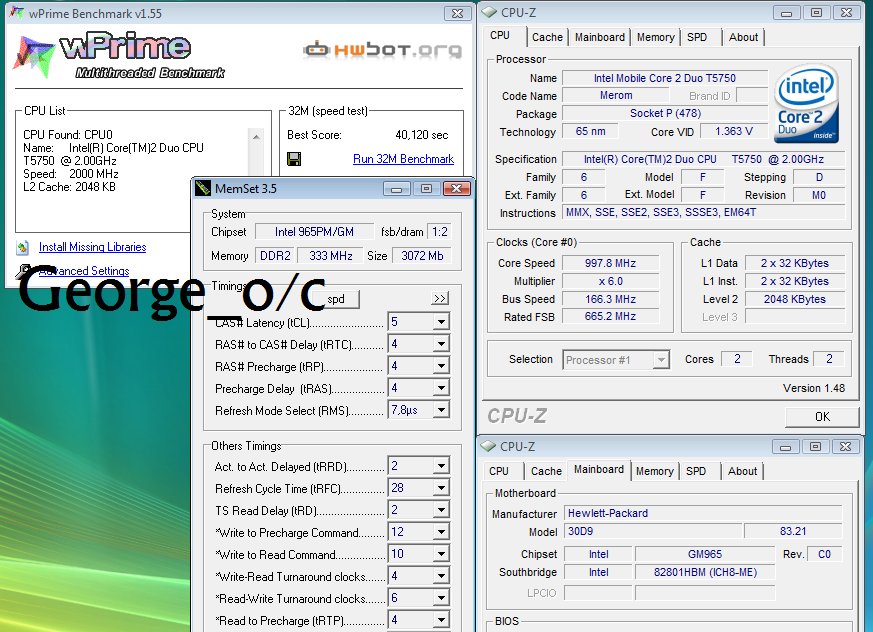Viewport: 873px width, 632px height.
Task: Click the Hewlett-Packard manufacturer field
Action: pos(703,513)
